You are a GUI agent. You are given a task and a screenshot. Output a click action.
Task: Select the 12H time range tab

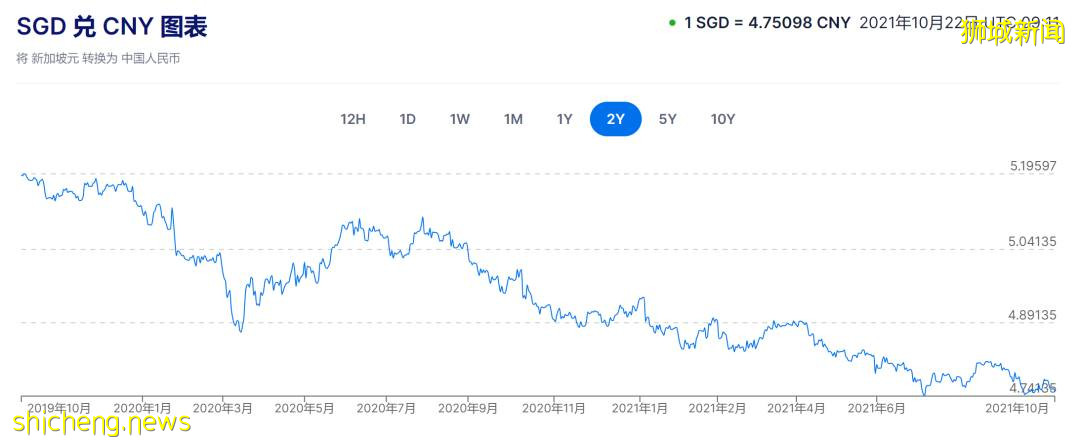click(x=353, y=119)
